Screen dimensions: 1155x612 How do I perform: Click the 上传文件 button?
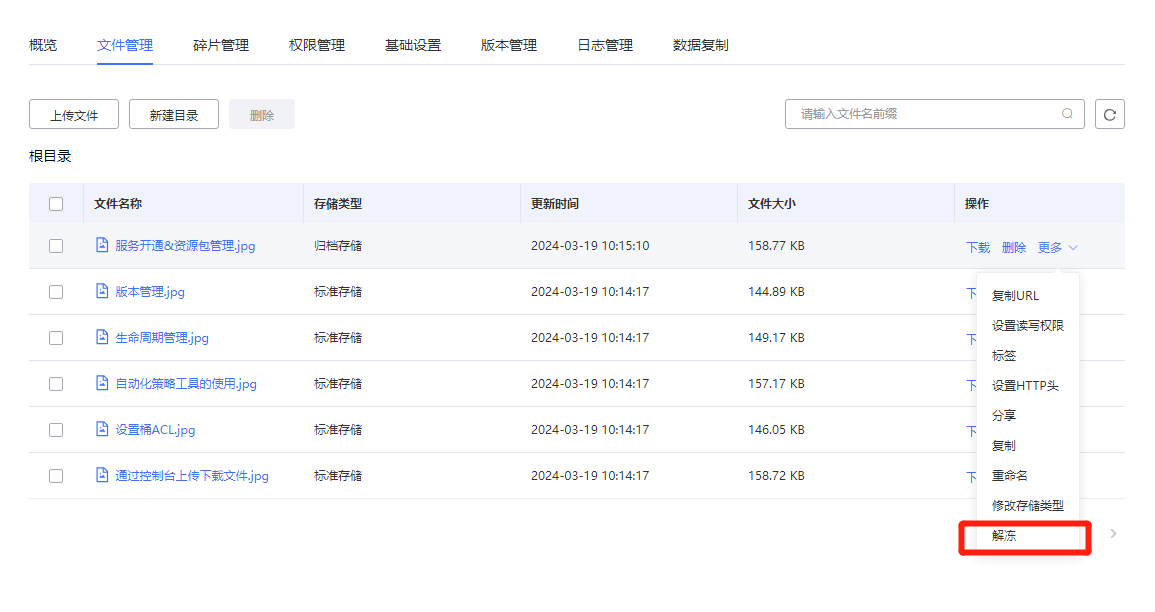point(74,114)
